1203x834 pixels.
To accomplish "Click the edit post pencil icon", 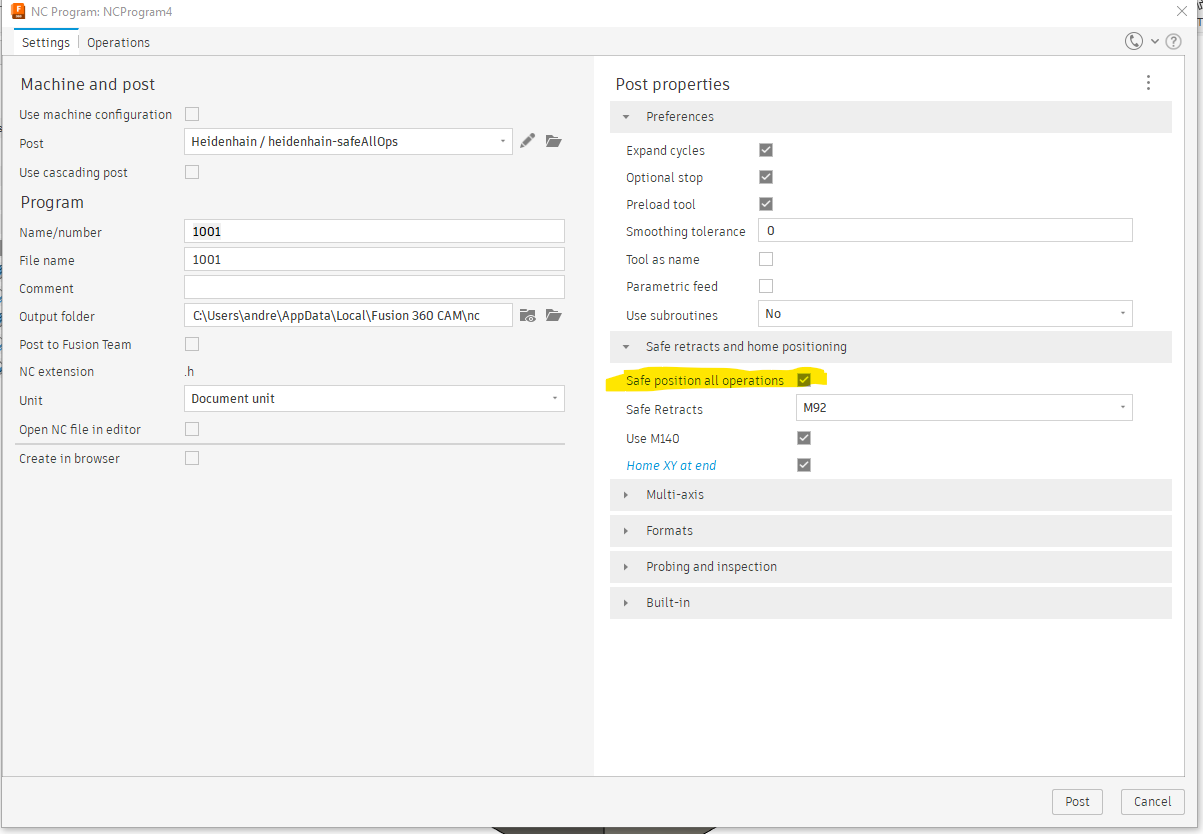I will pos(528,141).
